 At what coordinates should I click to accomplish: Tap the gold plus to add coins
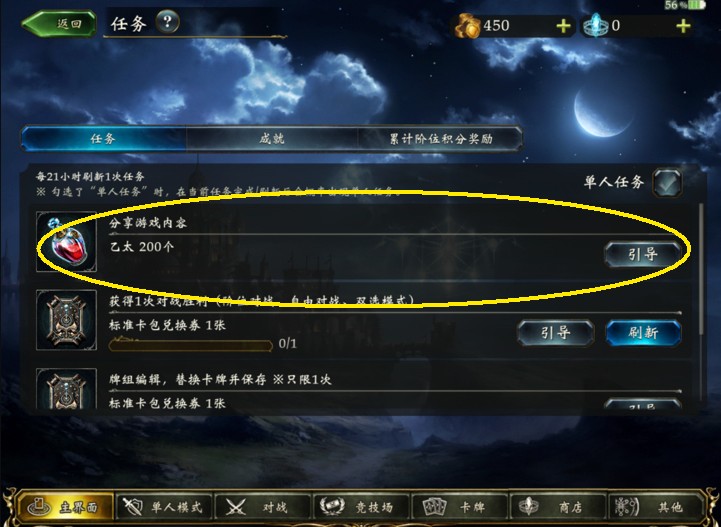(563, 26)
